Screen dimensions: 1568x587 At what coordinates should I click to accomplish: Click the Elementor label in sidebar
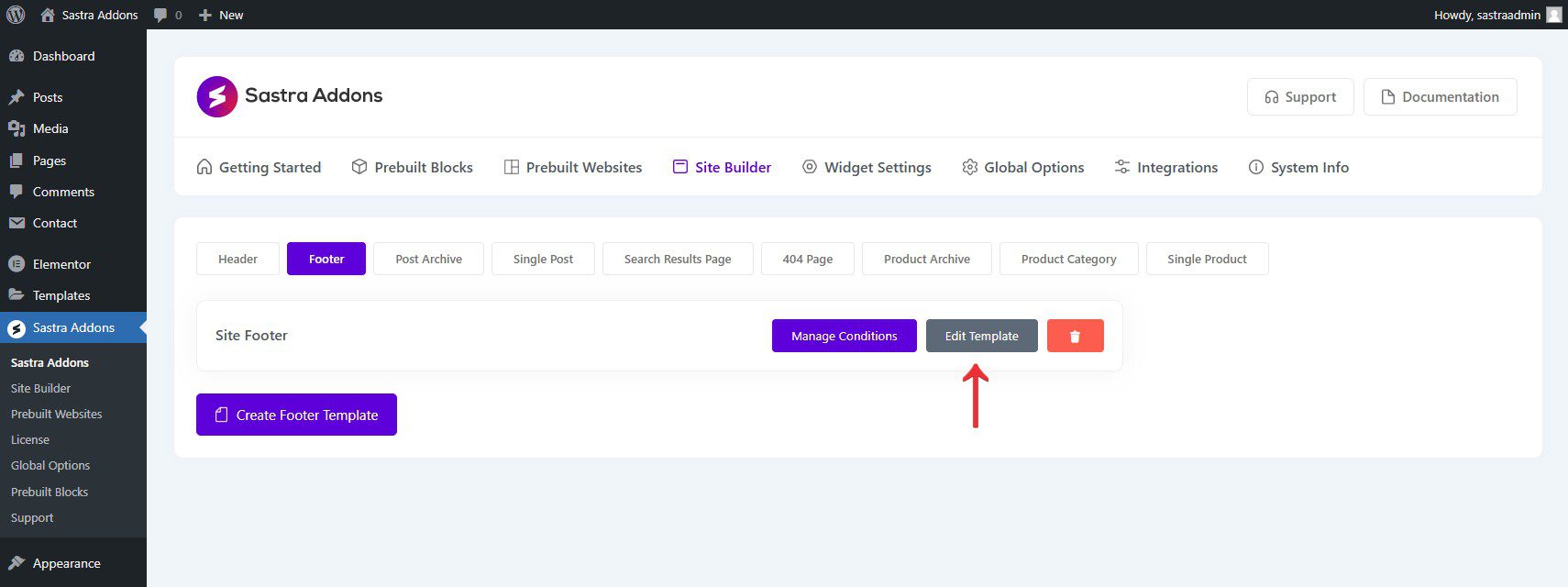61,264
